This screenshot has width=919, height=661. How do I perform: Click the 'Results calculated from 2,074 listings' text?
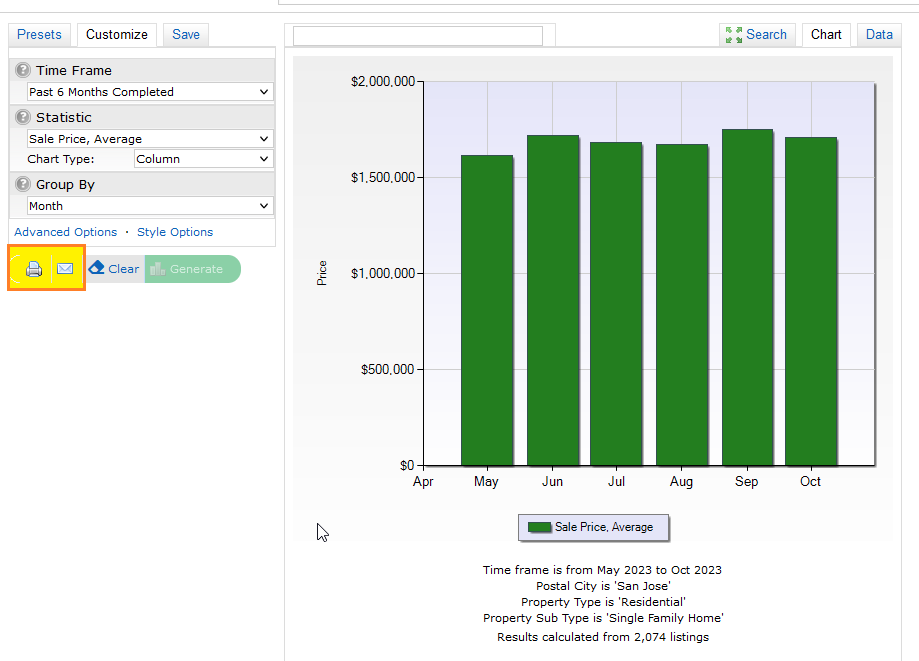tap(603, 637)
